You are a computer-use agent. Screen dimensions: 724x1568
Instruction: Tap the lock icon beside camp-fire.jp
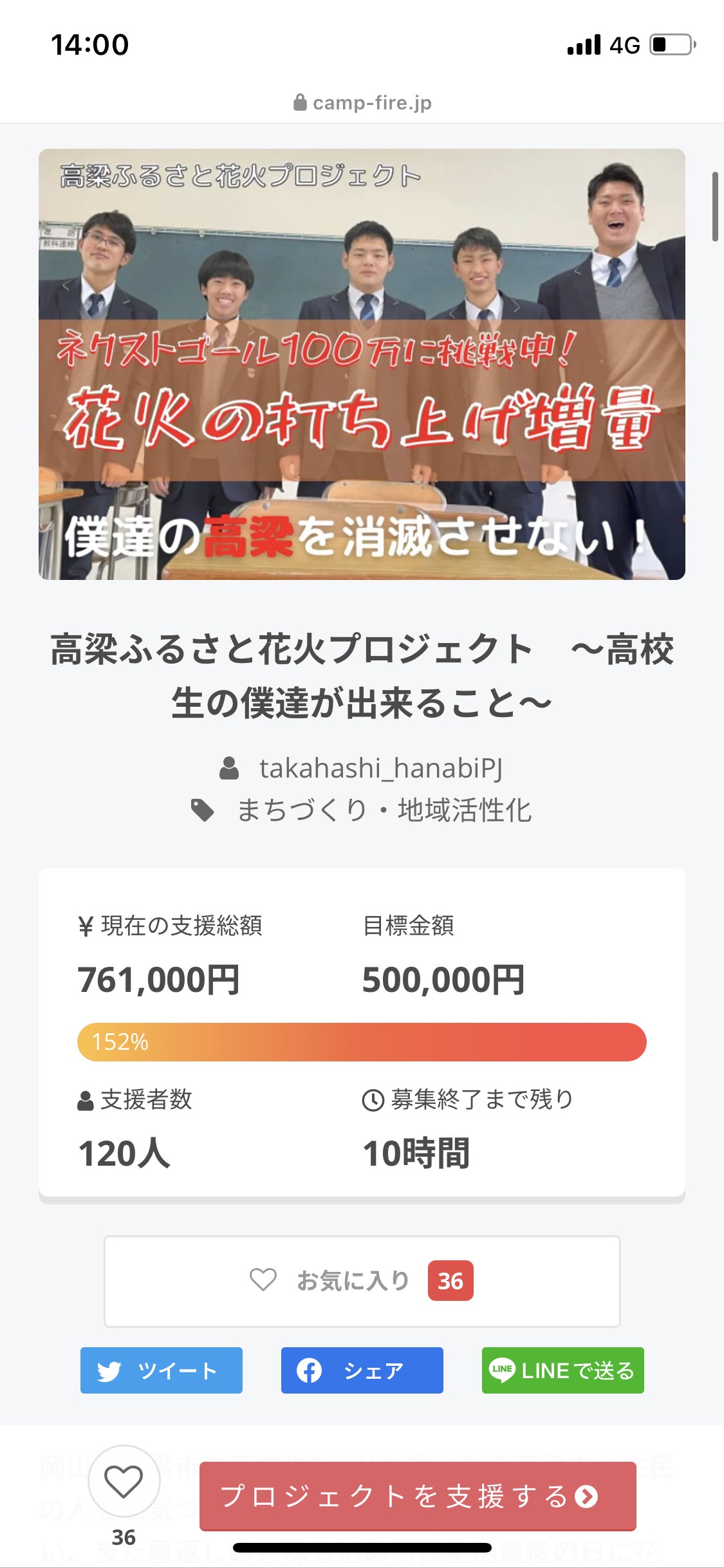(x=300, y=102)
